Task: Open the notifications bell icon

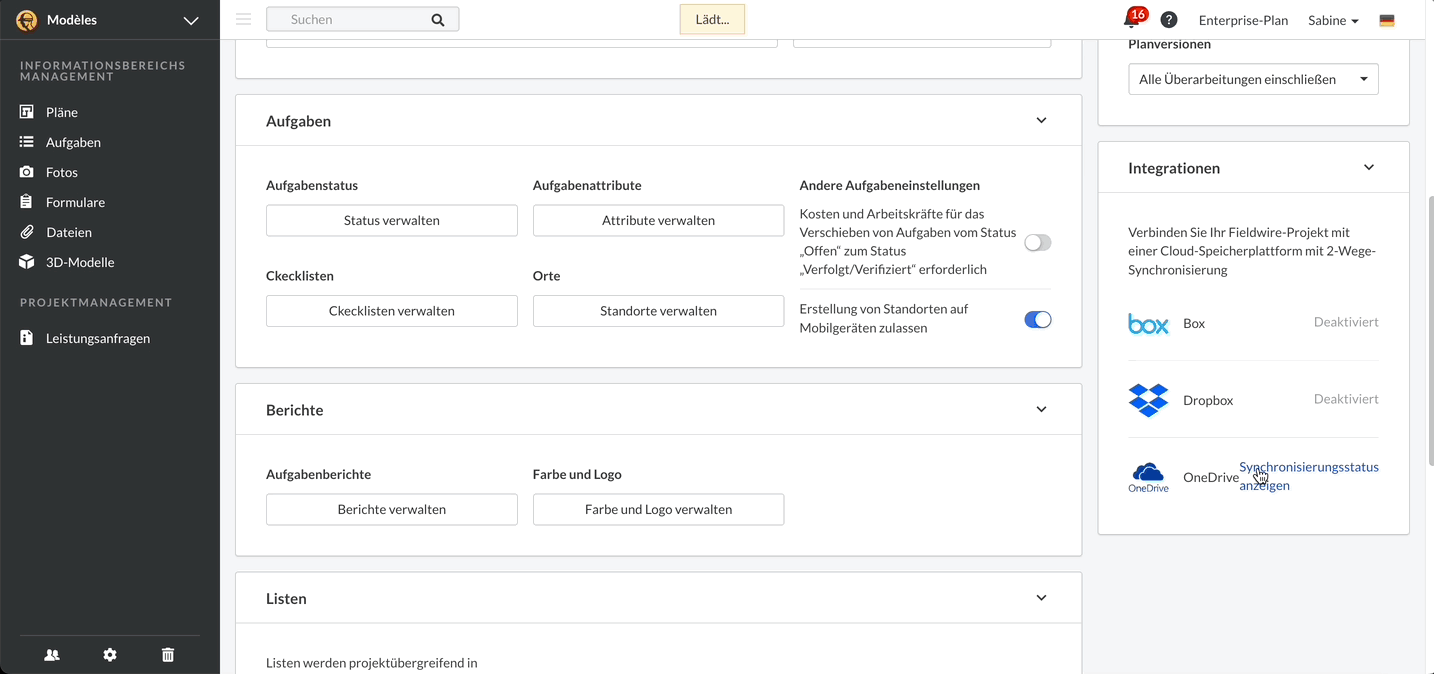Action: tap(1132, 20)
